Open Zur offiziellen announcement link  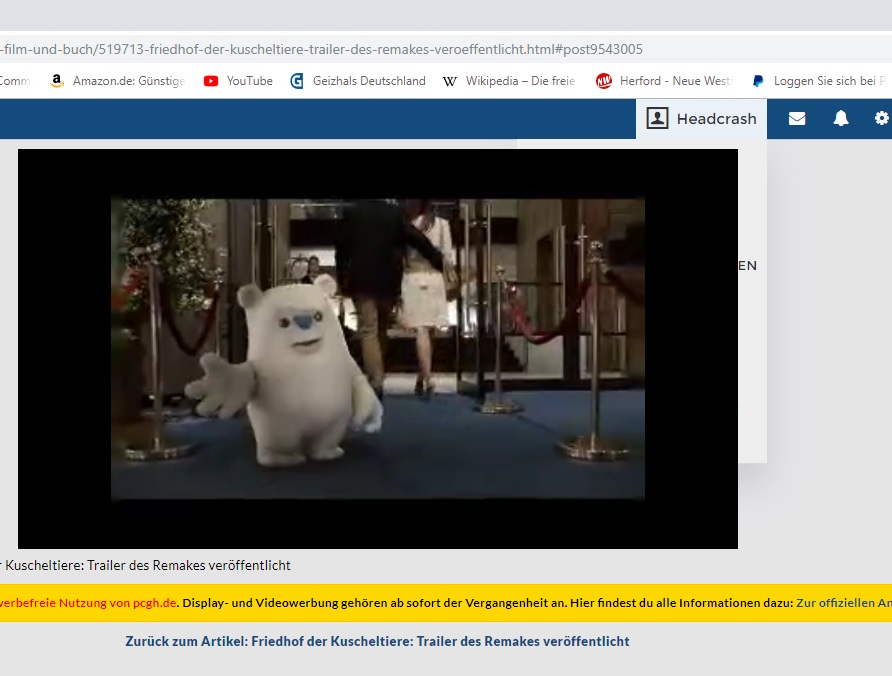pyautogui.click(x=844, y=603)
